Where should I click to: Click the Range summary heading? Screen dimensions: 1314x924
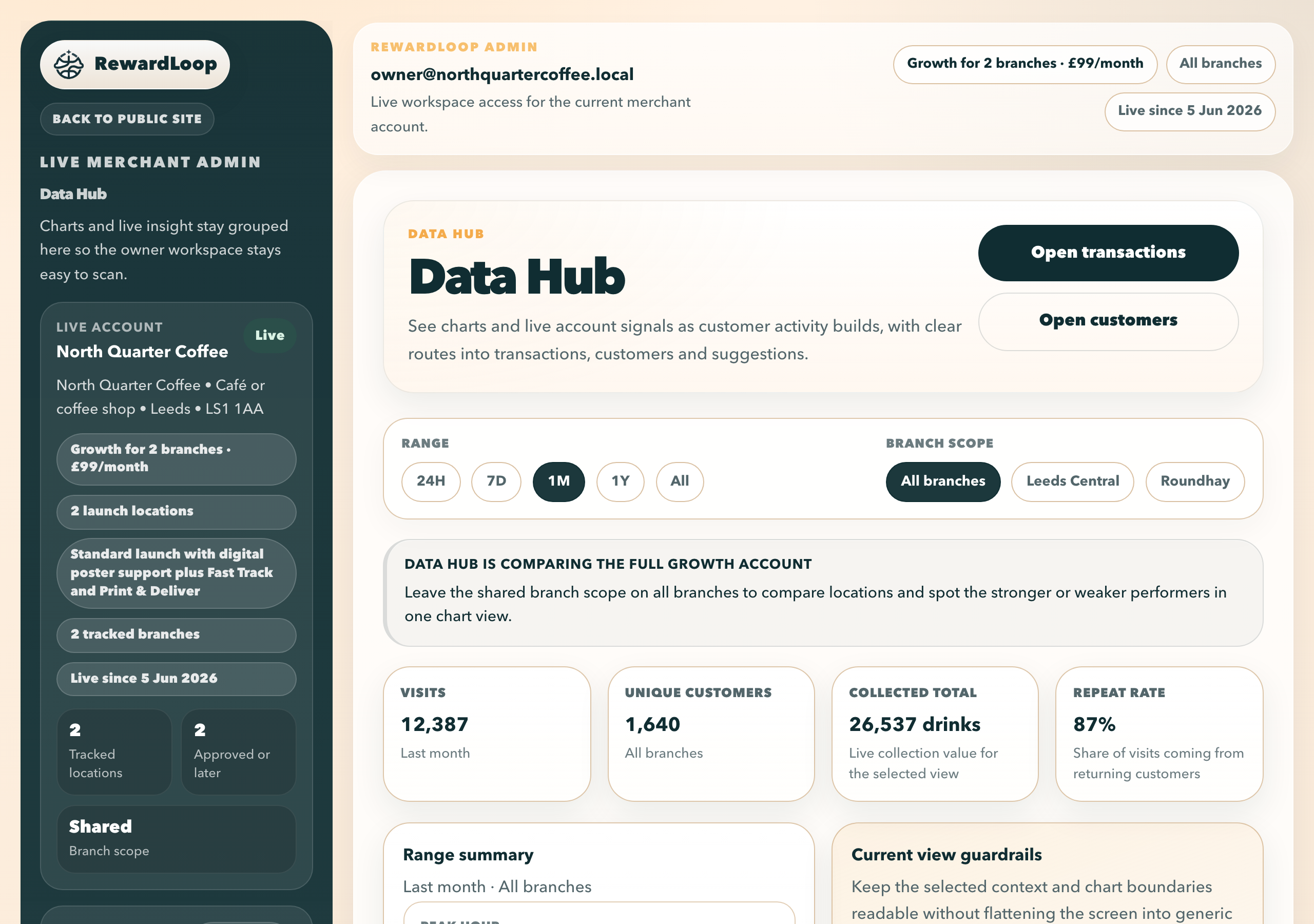[x=468, y=855]
